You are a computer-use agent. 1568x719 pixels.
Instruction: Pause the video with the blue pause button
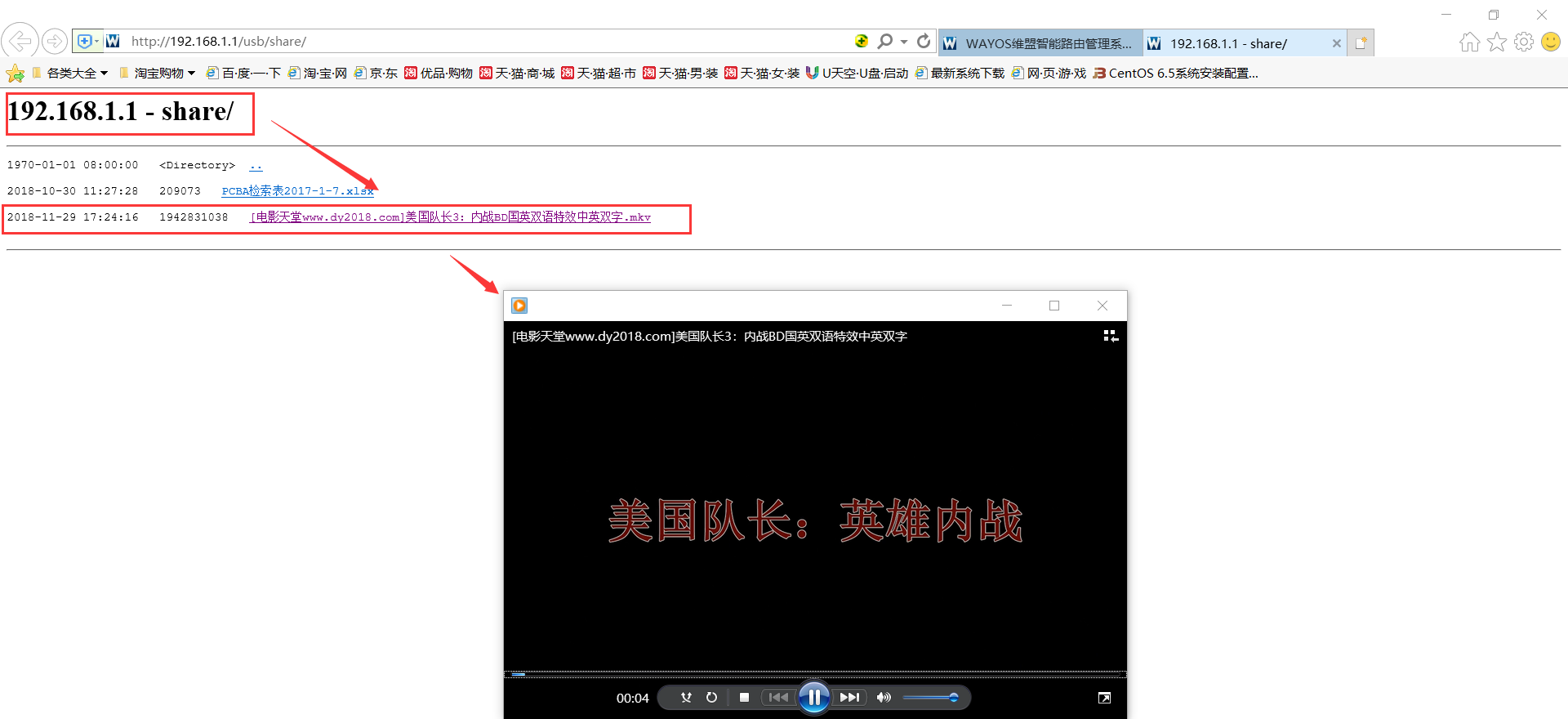pos(814,697)
